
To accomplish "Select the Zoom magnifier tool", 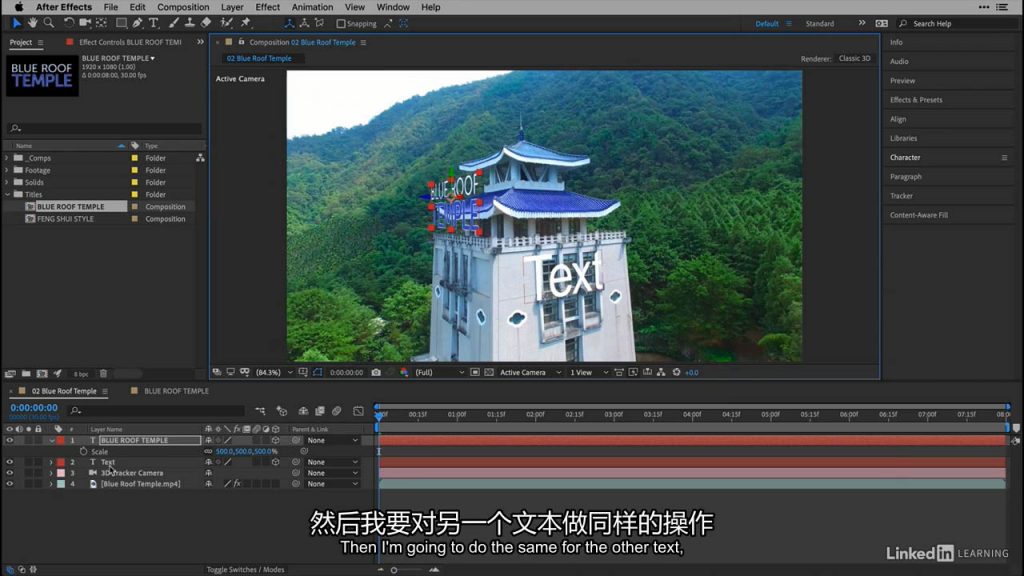I will [x=48, y=23].
